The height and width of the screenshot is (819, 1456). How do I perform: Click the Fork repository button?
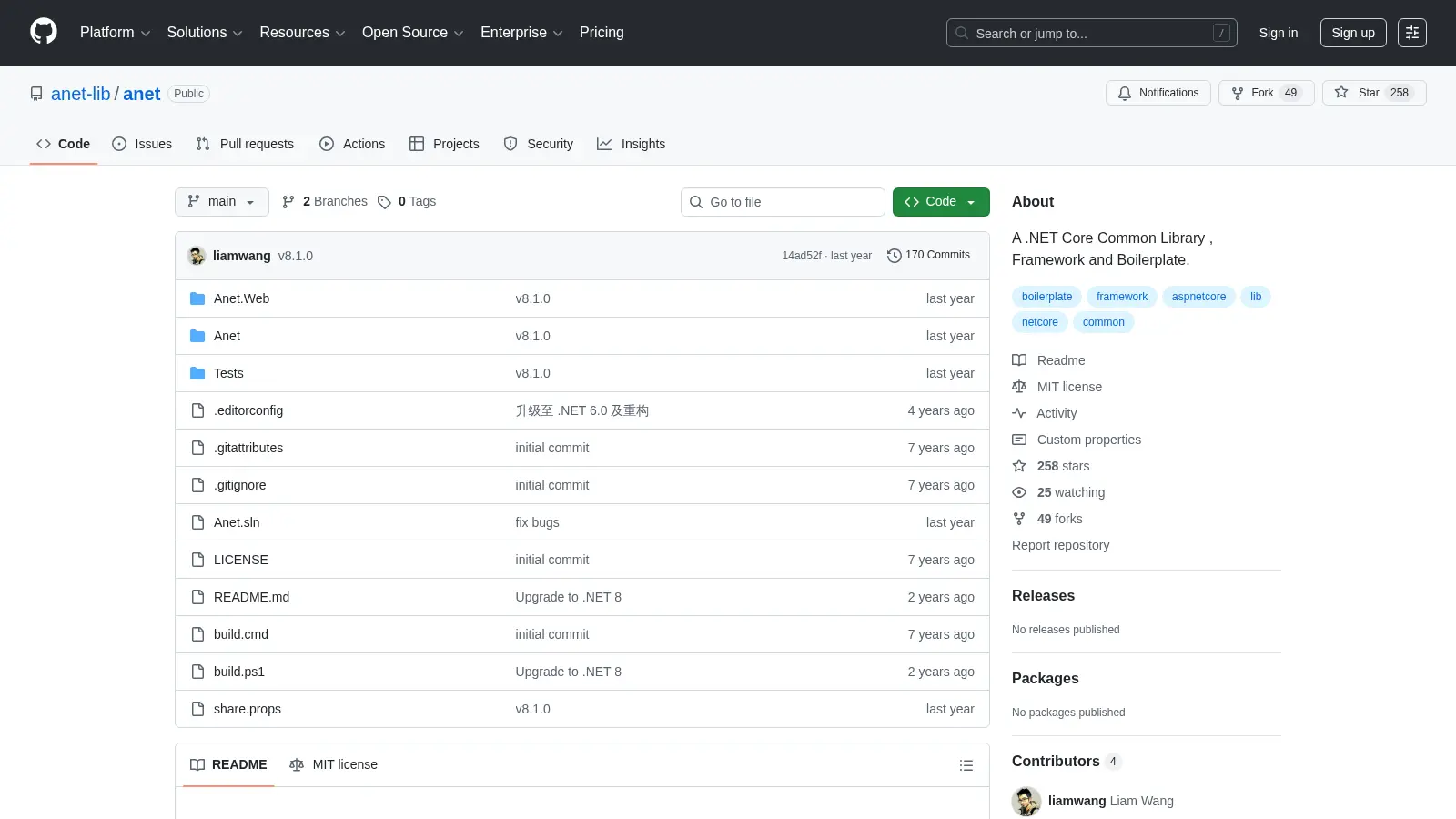[1266, 93]
